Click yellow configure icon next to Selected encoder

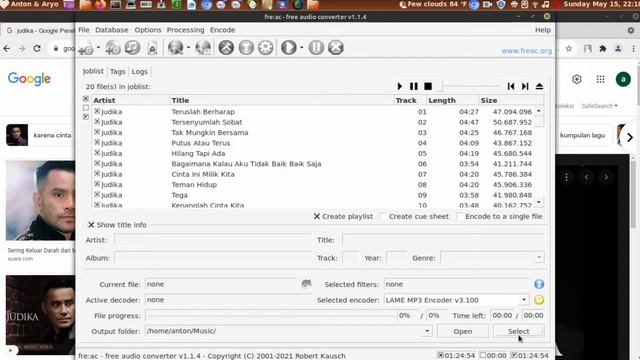pyautogui.click(x=539, y=300)
